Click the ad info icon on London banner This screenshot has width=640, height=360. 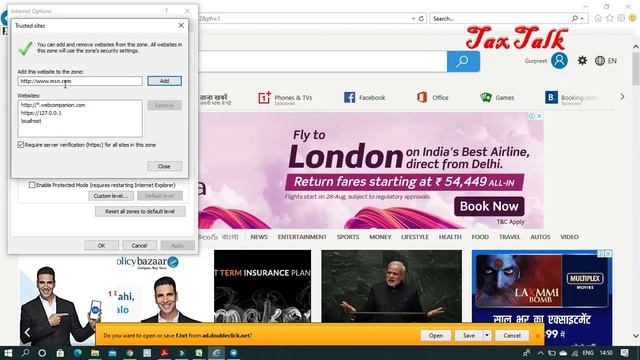click(x=532, y=116)
